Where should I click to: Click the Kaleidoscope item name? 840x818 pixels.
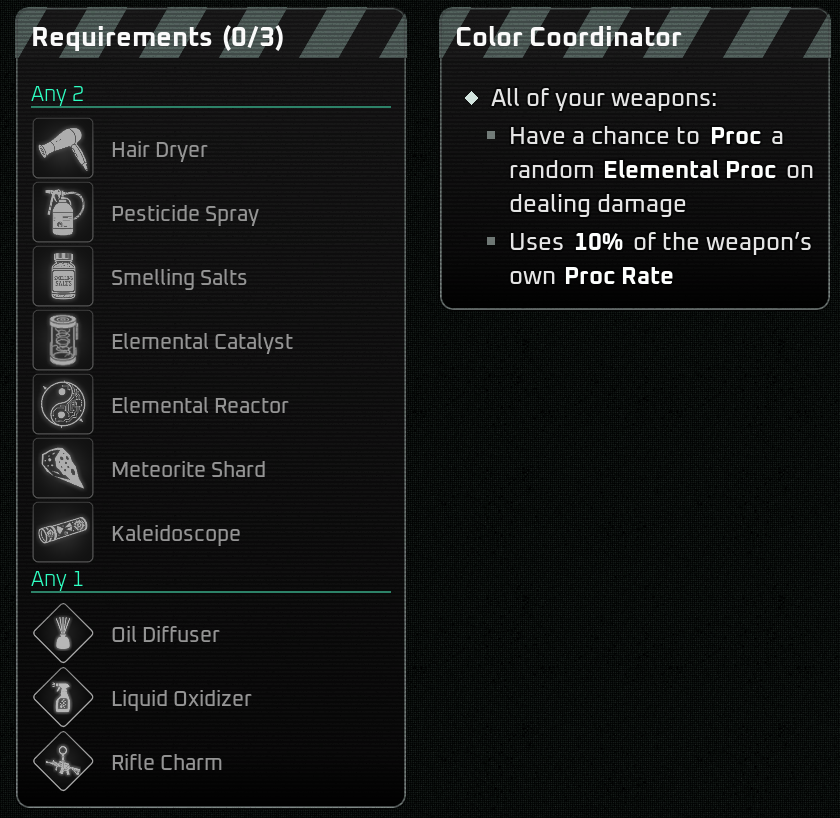point(175,534)
